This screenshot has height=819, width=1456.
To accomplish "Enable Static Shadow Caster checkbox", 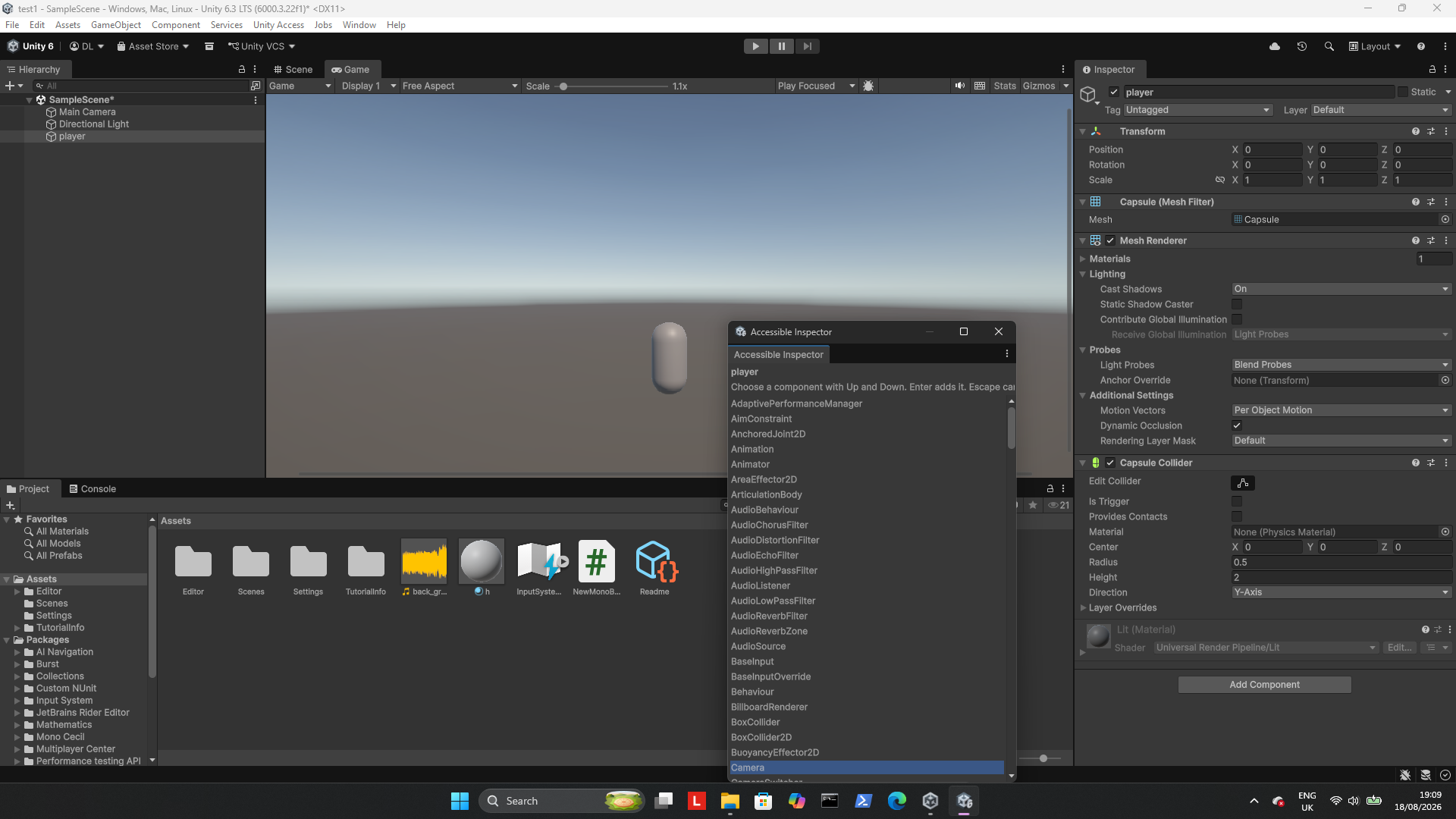I will tap(1237, 304).
